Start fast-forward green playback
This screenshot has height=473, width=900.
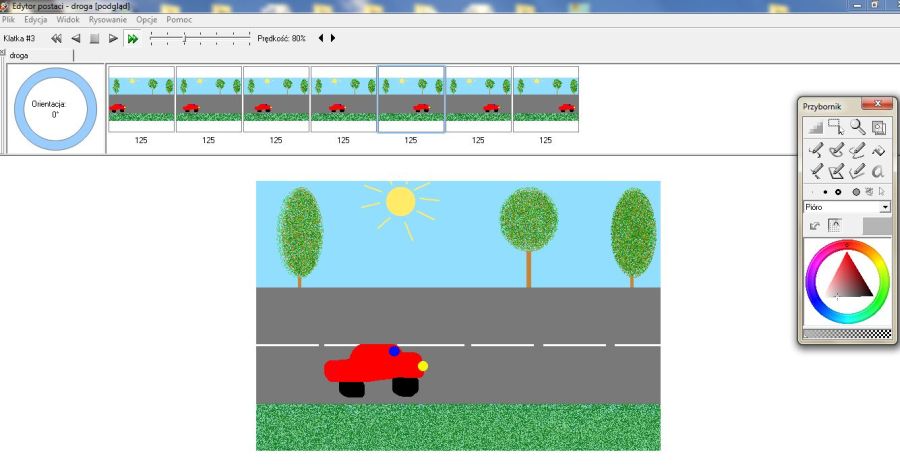click(132, 38)
